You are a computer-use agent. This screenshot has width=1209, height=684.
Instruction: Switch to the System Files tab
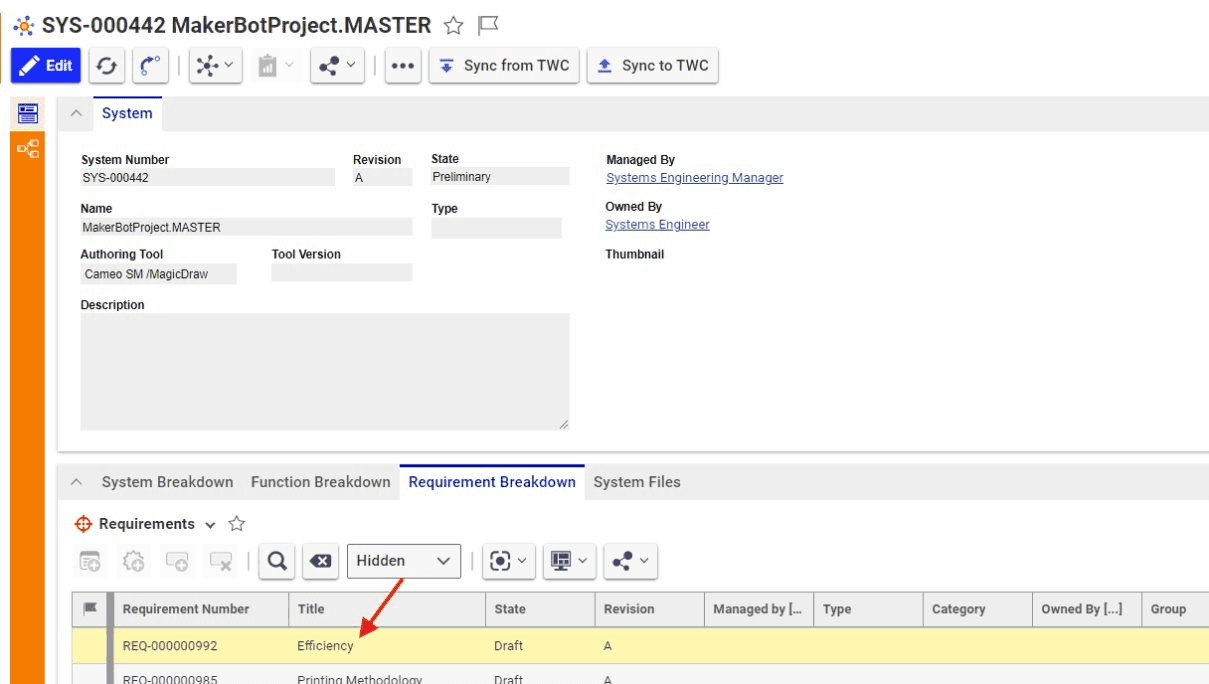pos(637,482)
